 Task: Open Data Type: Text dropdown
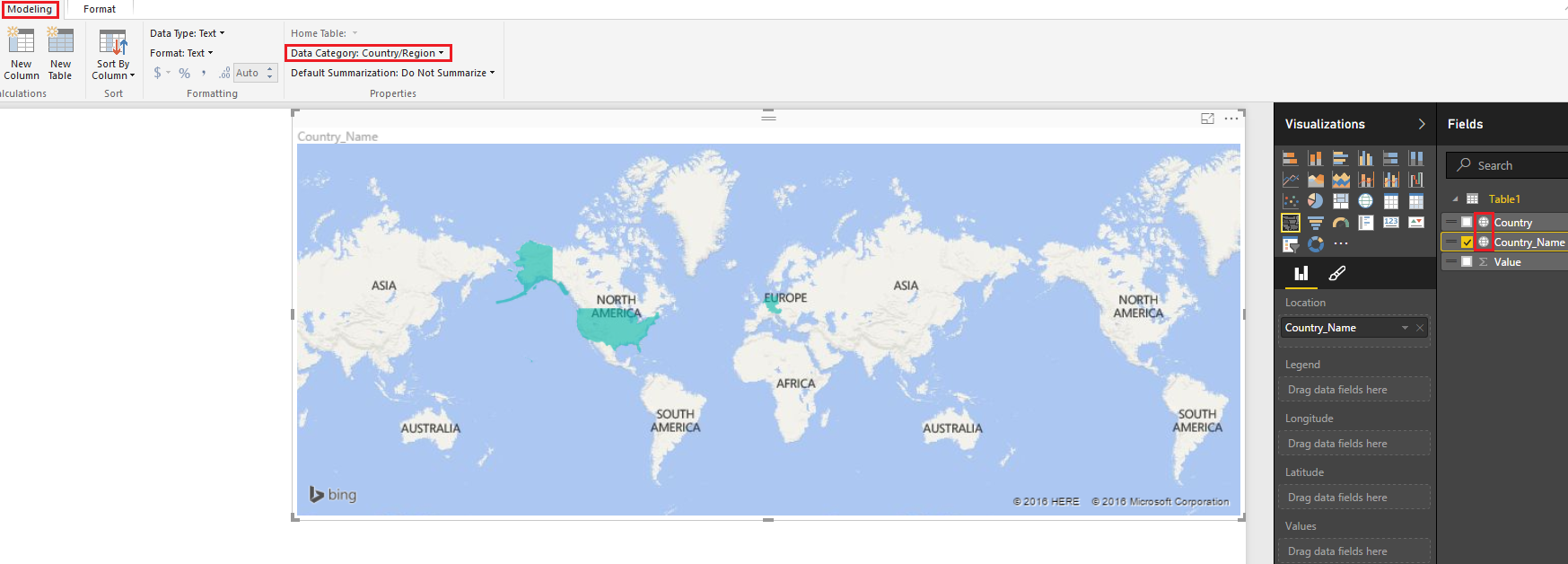coord(188,33)
